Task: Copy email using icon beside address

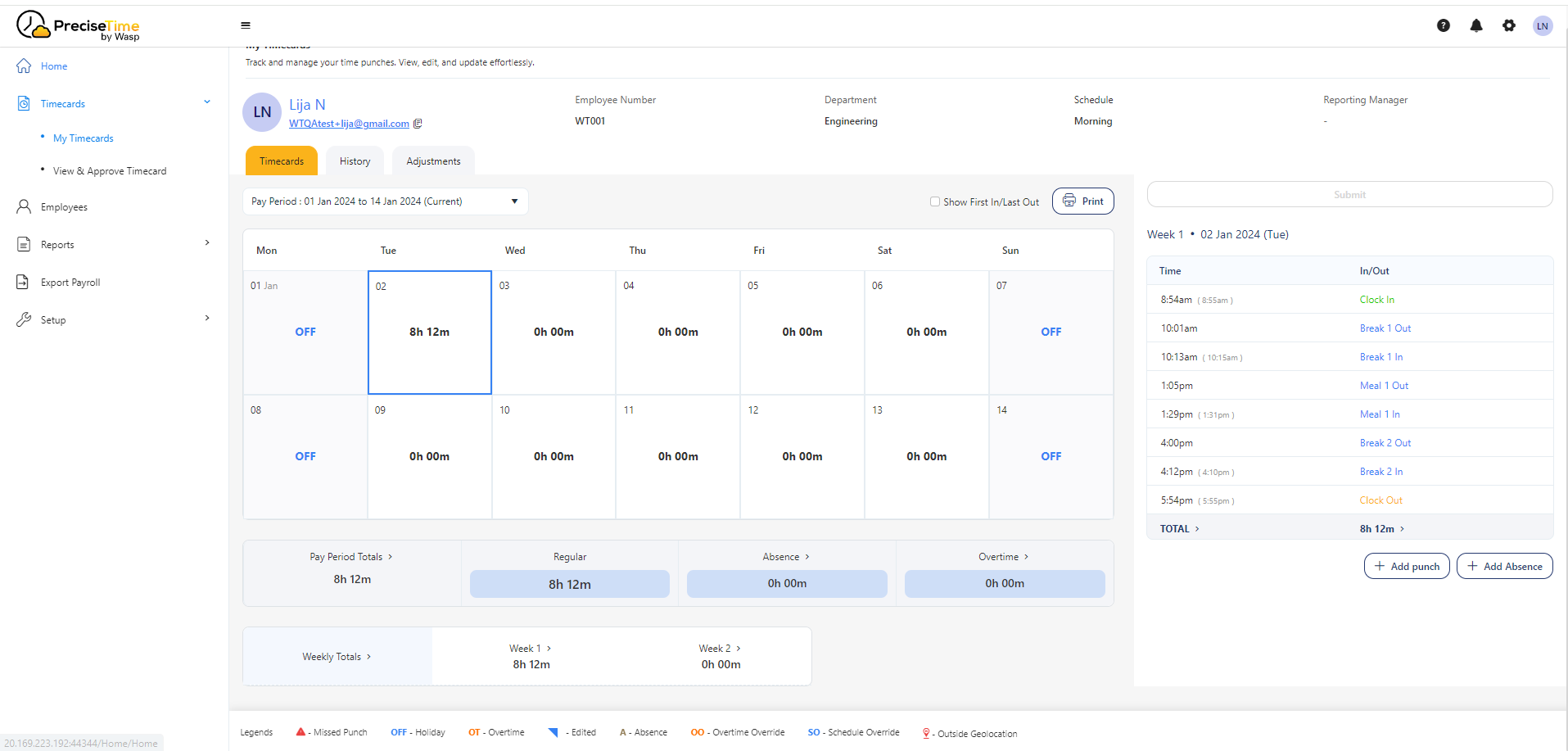Action: (418, 124)
